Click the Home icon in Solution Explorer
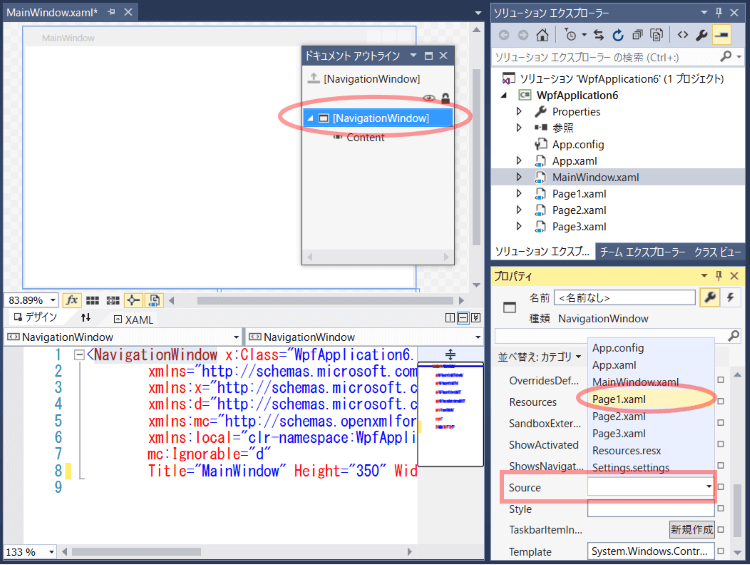Viewport: 750px width, 565px height. click(542, 35)
